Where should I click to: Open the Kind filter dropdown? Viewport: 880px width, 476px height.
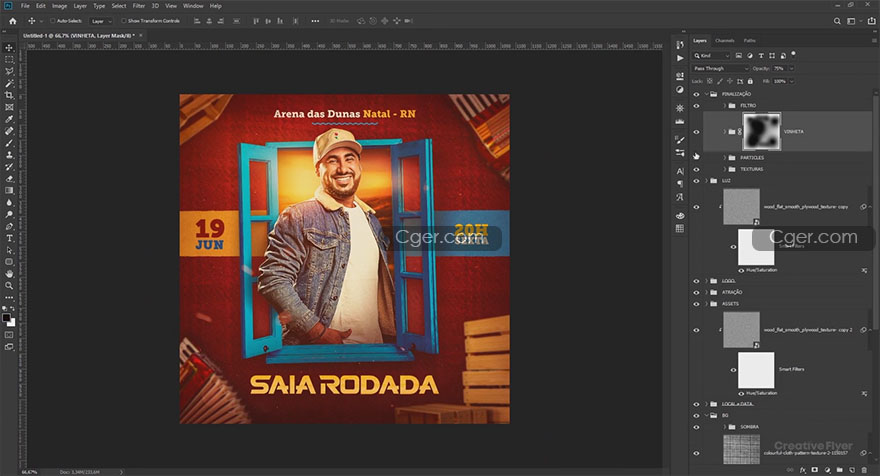coord(712,56)
